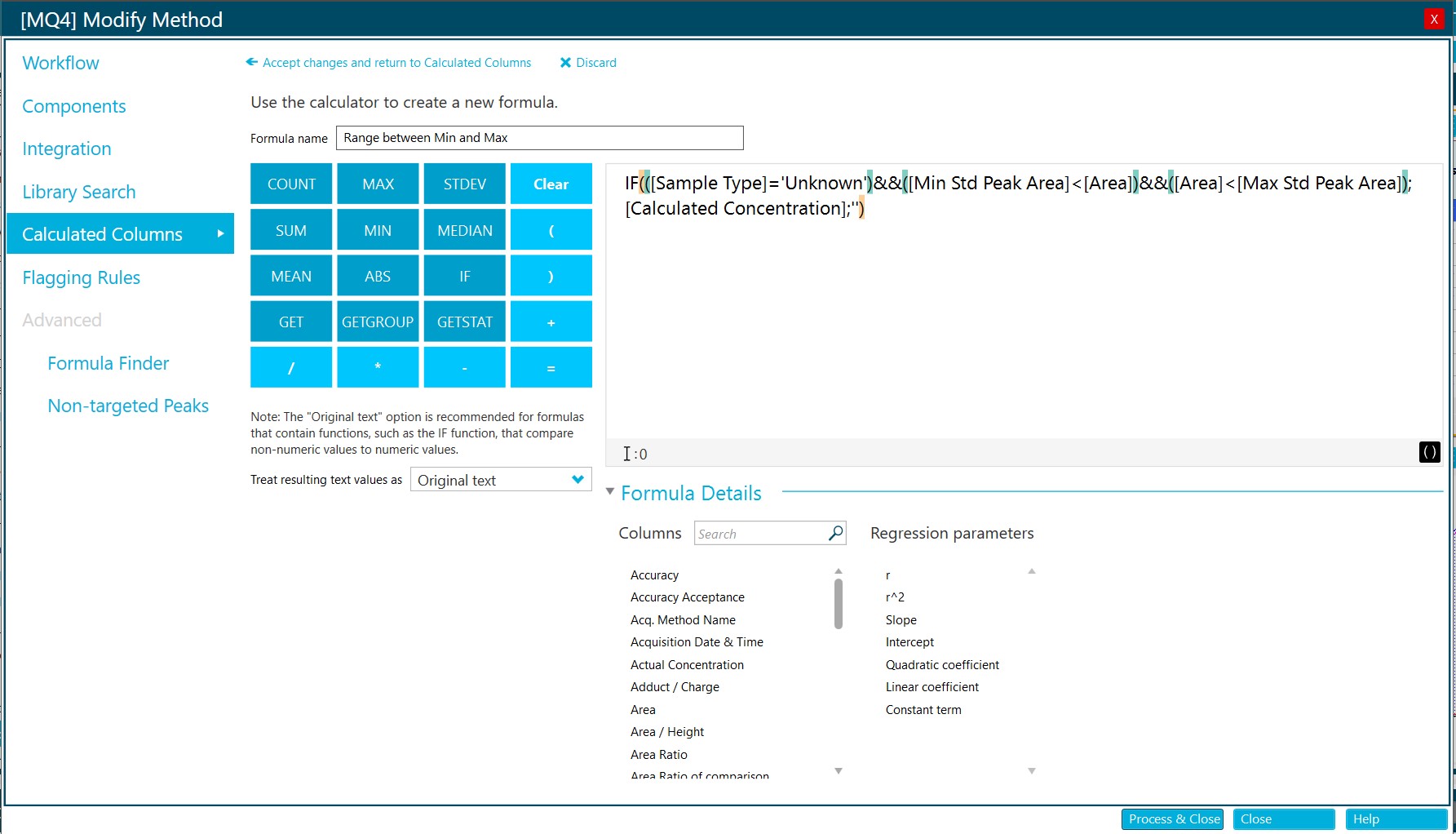Viewport: 1456px width, 834px height.
Task: Click the bottom Close button
Action: click(x=1284, y=819)
